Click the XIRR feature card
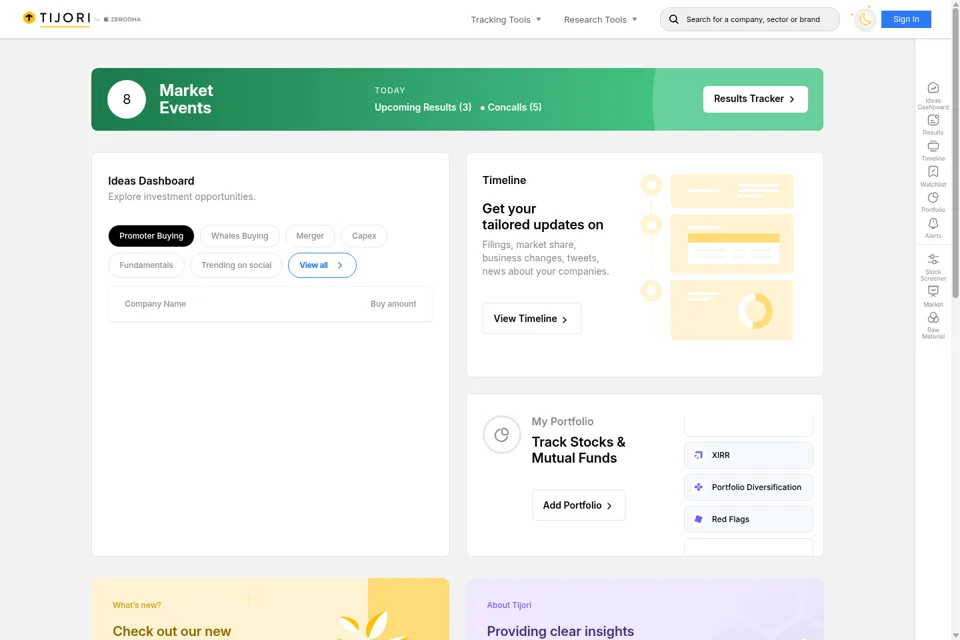The width and height of the screenshot is (960, 640). pyautogui.click(x=748, y=455)
